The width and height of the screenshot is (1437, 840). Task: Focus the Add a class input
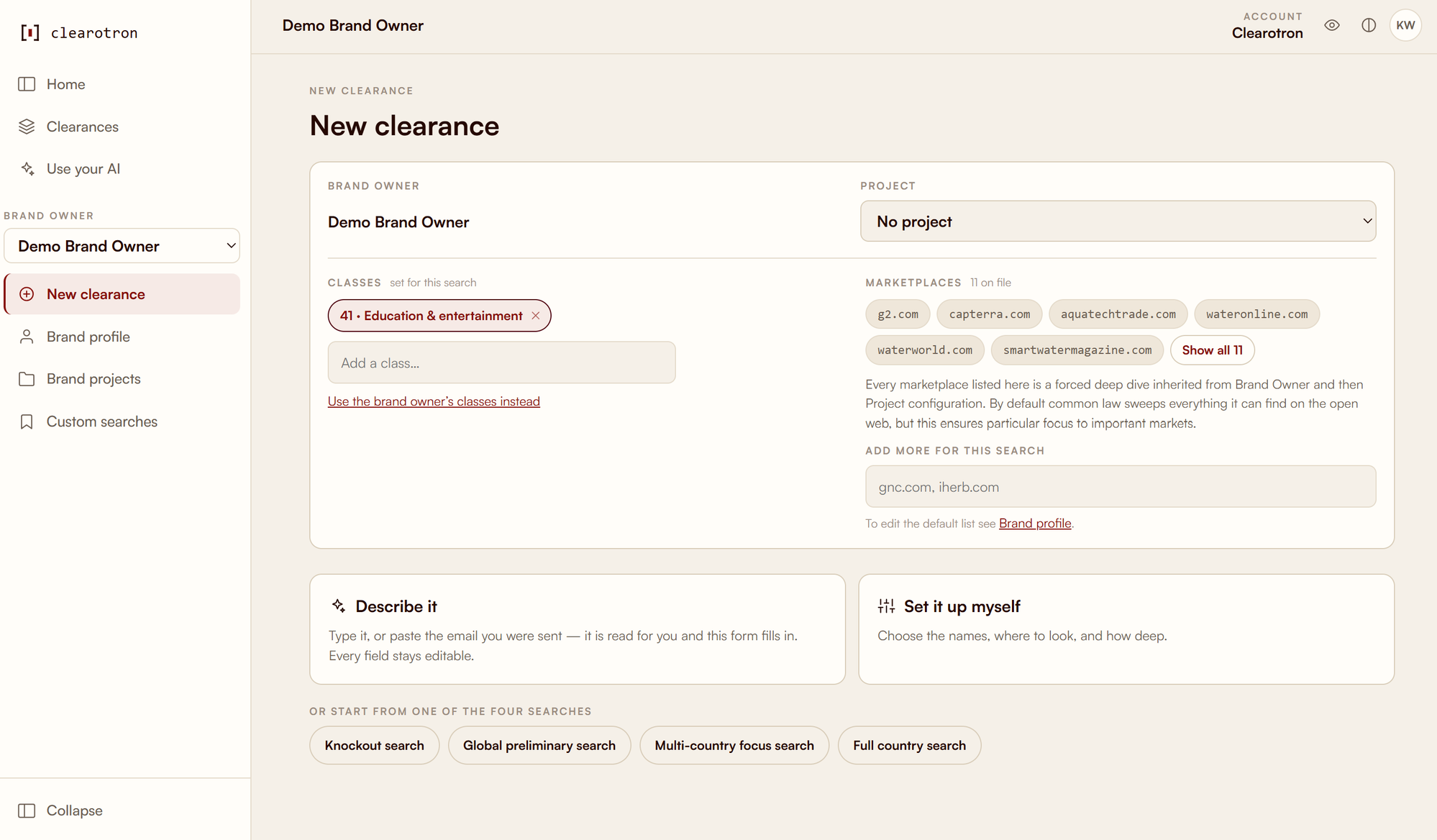pos(501,362)
